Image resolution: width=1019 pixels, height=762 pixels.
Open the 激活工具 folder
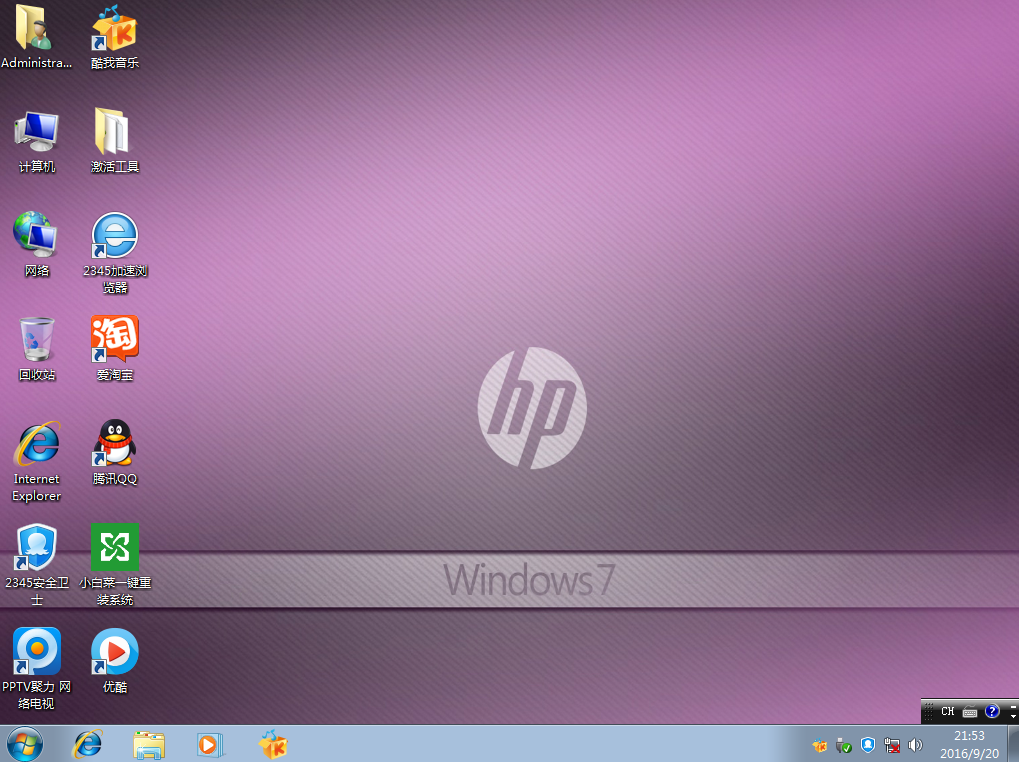tap(115, 142)
